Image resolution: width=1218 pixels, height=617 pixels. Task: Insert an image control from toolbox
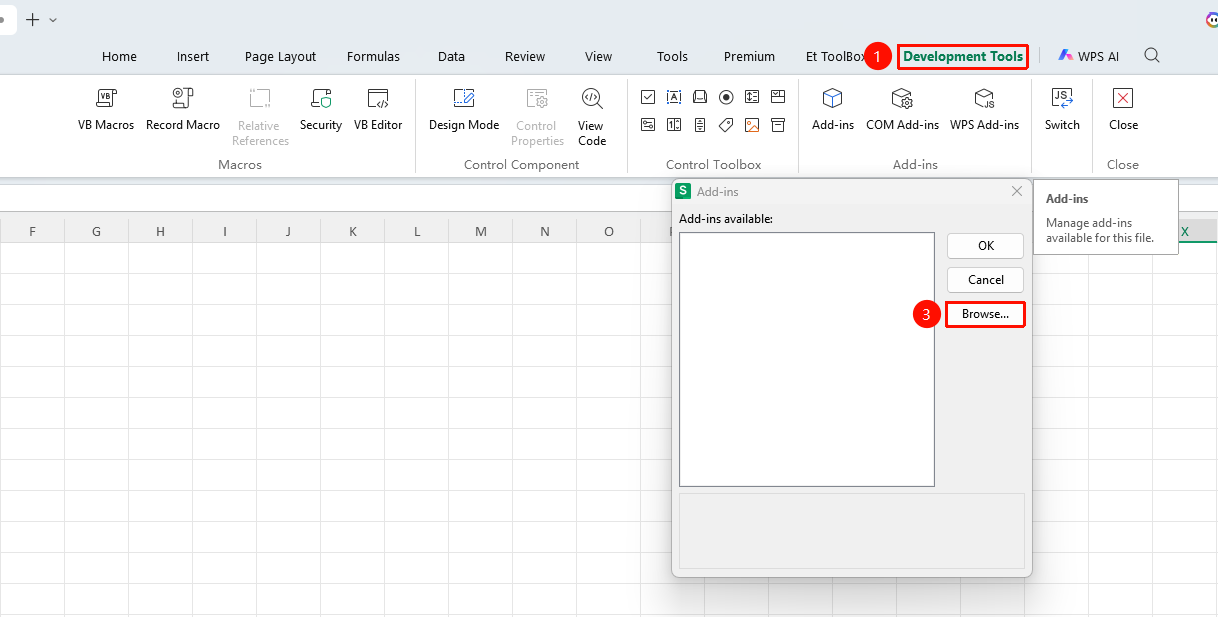(752, 125)
